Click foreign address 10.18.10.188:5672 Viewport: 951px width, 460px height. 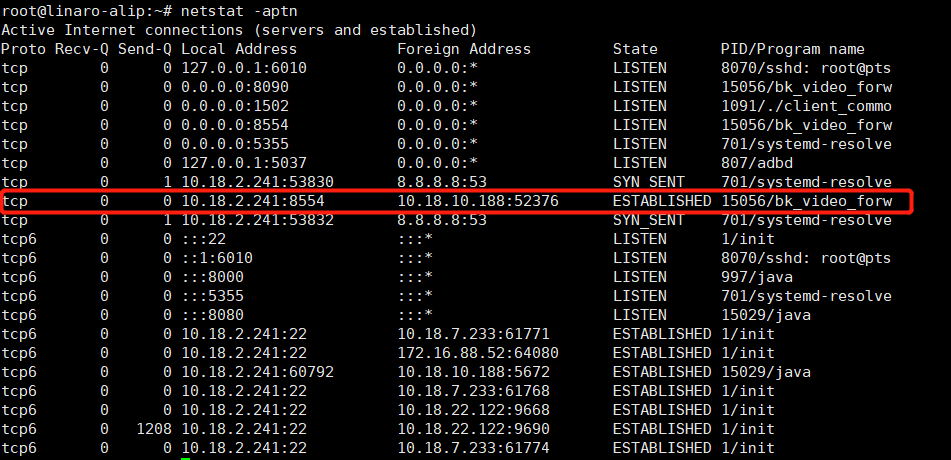(473, 372)
